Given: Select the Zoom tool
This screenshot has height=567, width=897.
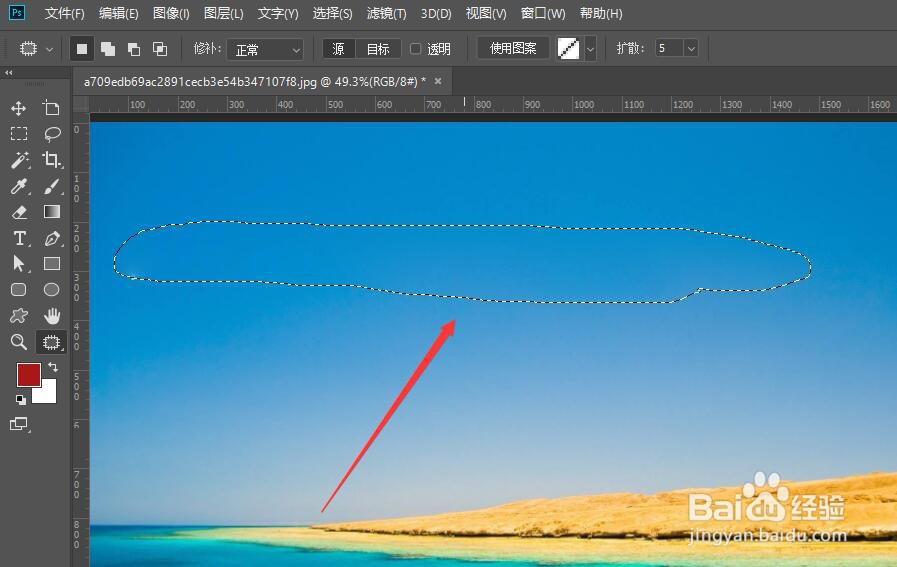Looking at the screenshot, I should point(18,342).
